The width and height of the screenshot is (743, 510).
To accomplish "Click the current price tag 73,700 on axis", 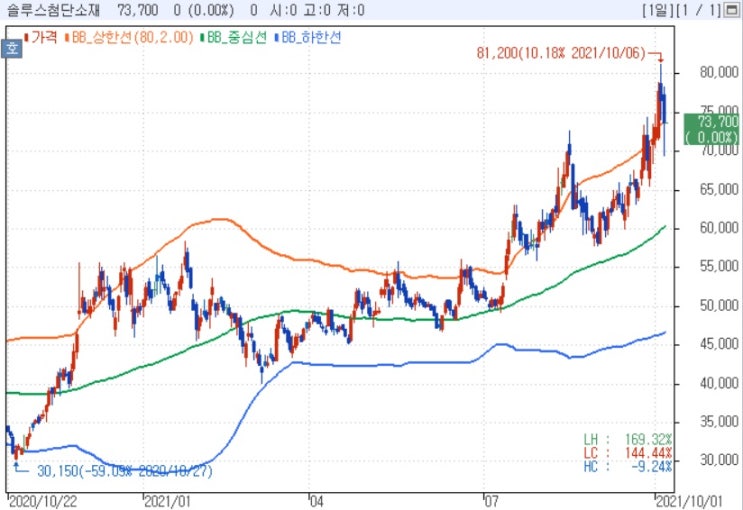I will (x=713, y=129).
